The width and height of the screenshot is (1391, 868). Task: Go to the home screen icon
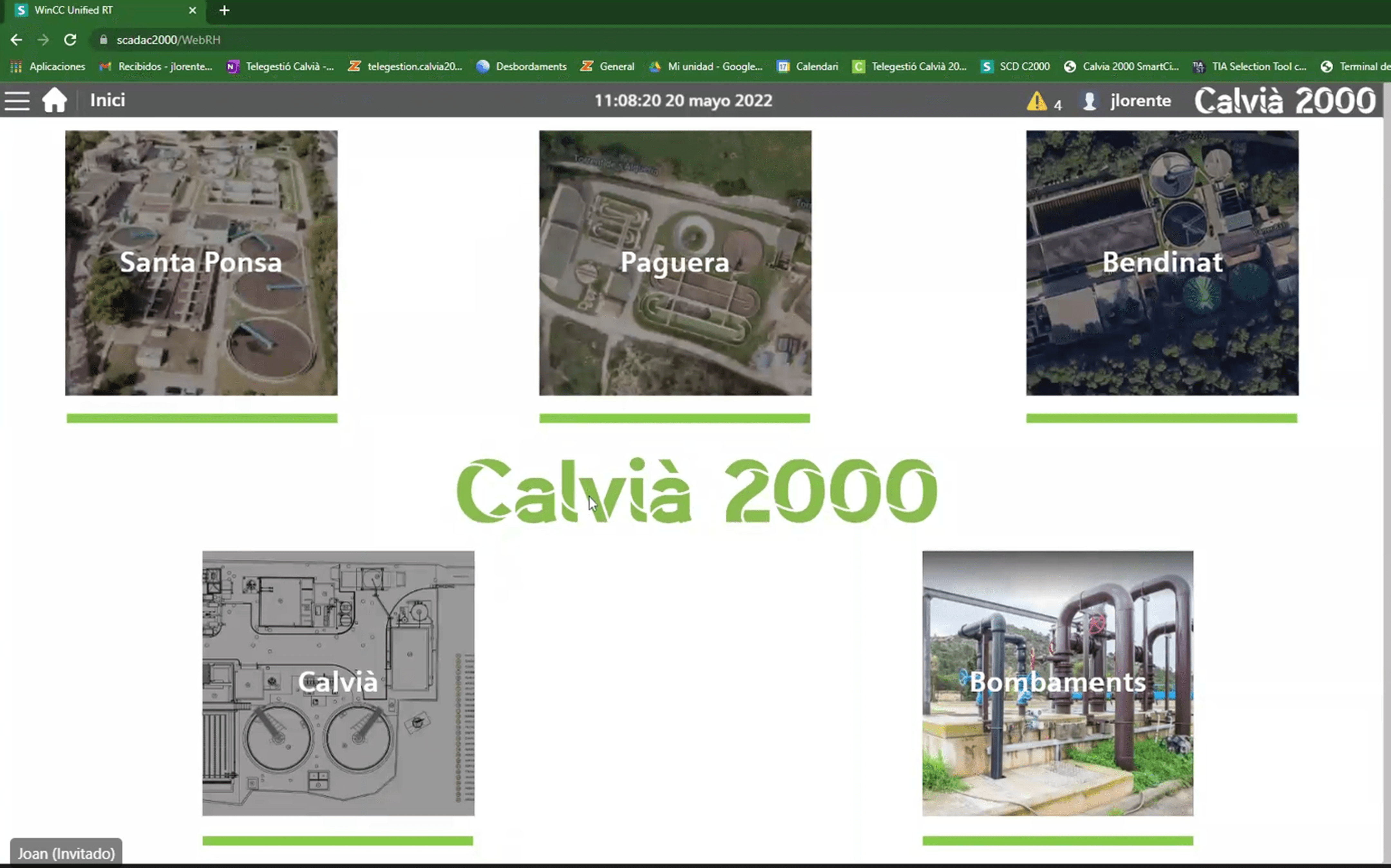[x=54, y=100]
